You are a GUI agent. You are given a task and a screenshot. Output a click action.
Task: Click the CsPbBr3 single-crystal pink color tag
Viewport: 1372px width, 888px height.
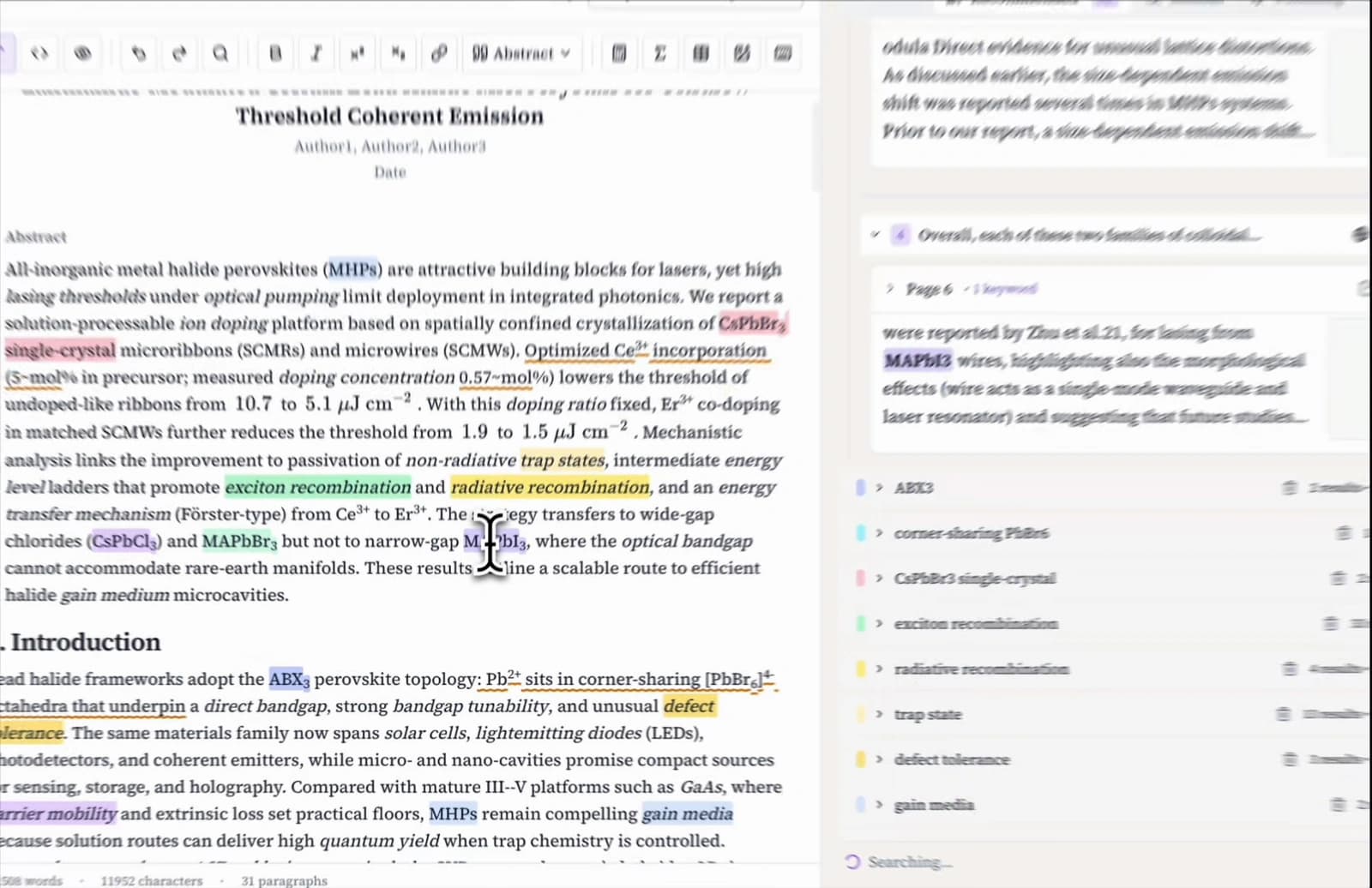(860, 579)
